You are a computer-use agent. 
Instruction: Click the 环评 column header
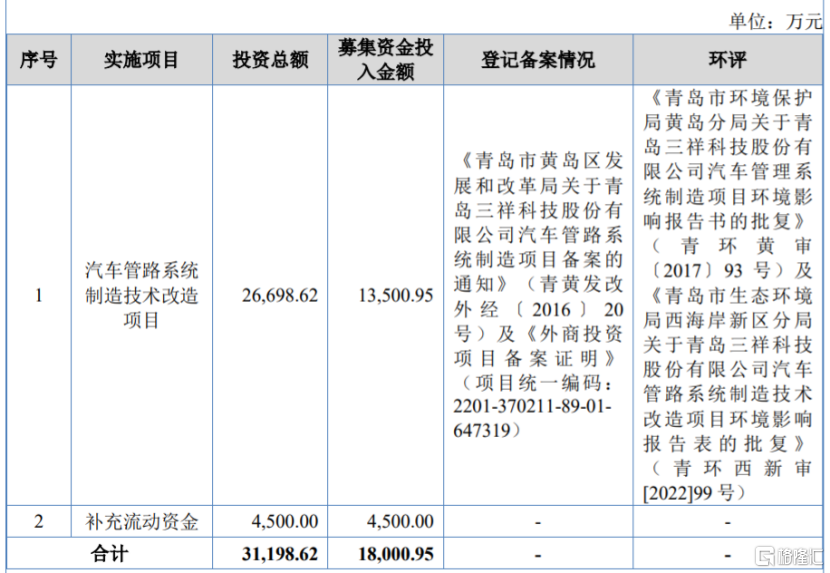728,59
